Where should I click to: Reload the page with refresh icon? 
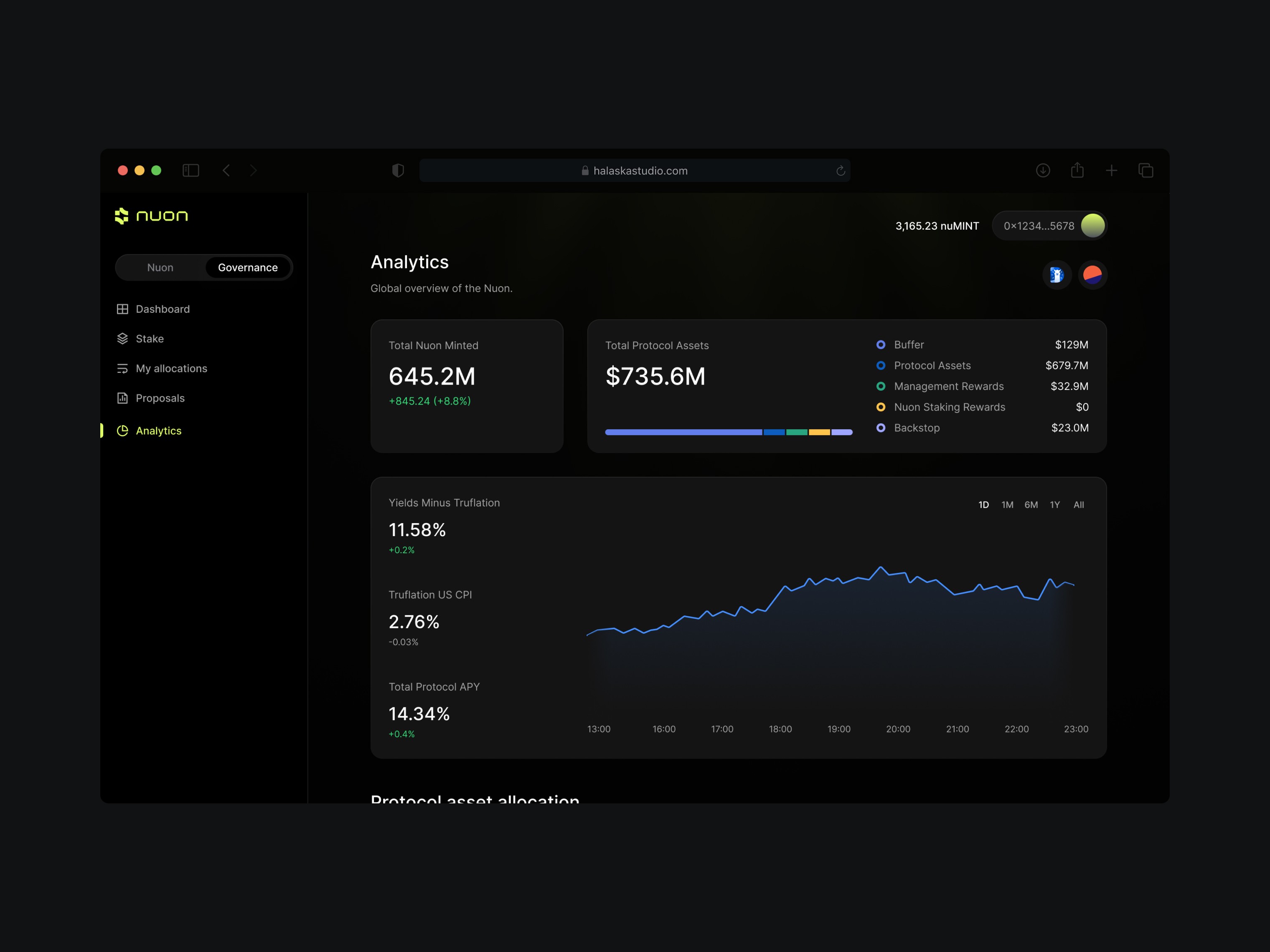pos(841,171)
